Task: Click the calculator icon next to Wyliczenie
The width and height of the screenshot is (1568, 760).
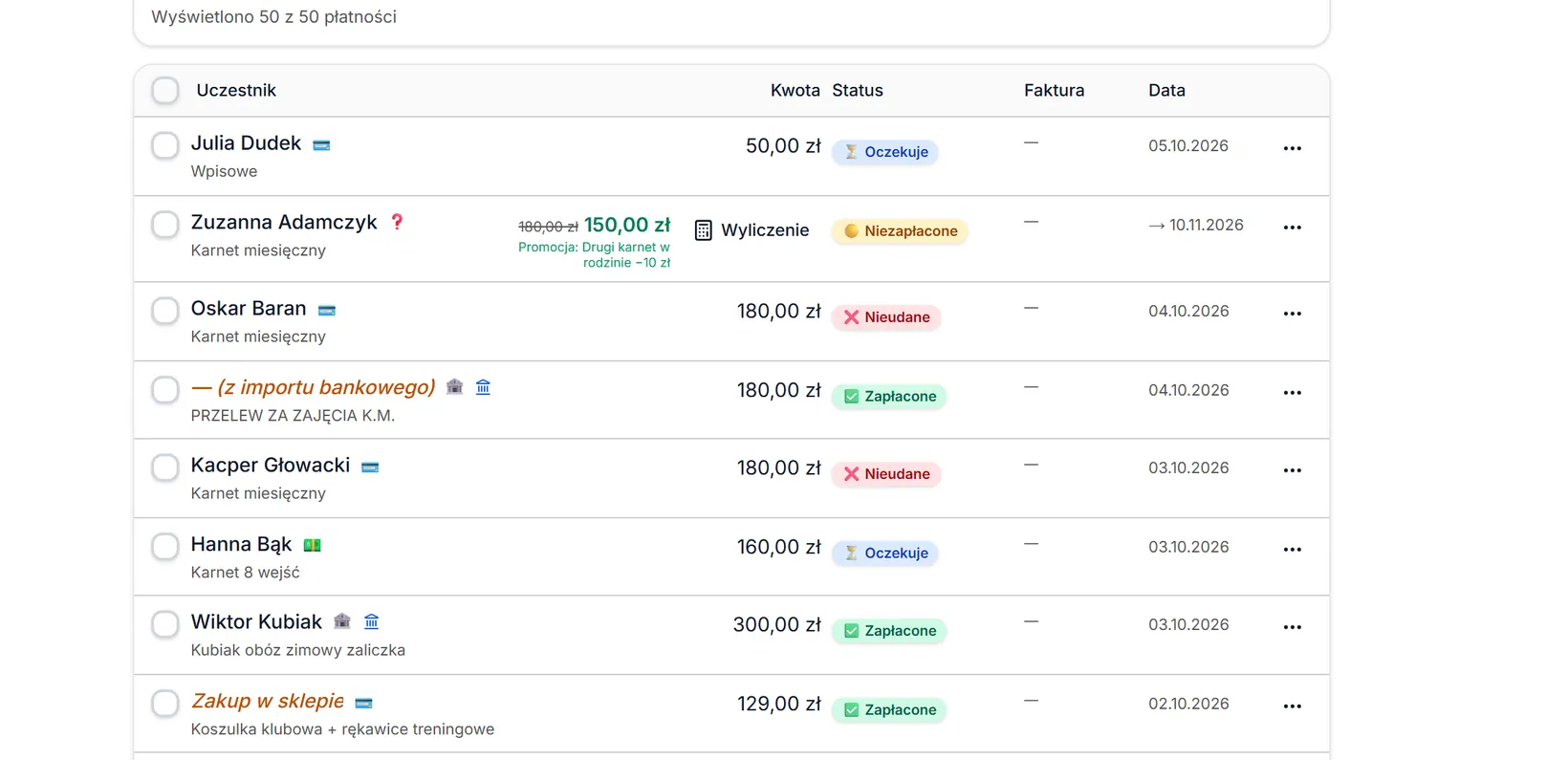Action: [704, 230]
